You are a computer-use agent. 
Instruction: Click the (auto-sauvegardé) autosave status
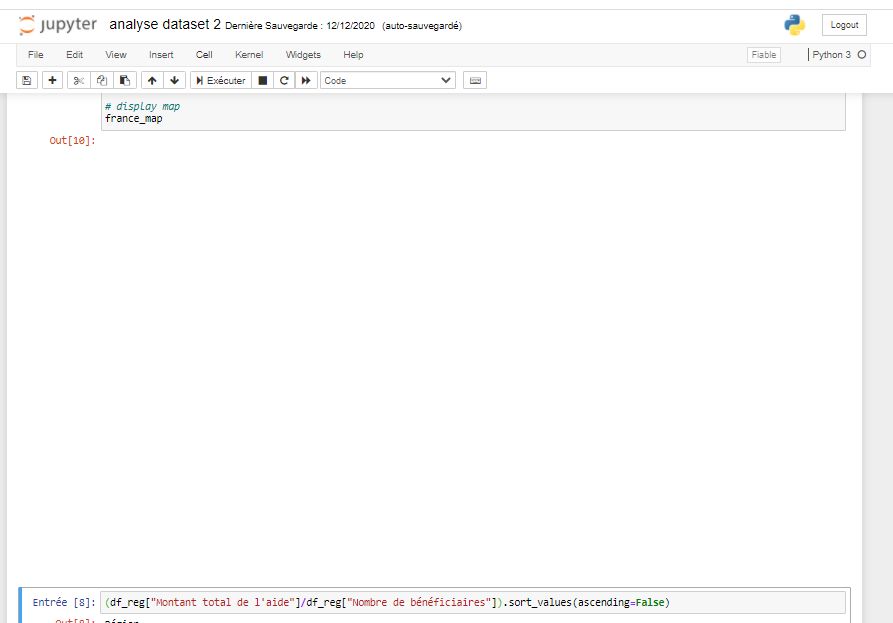point(422,26)
